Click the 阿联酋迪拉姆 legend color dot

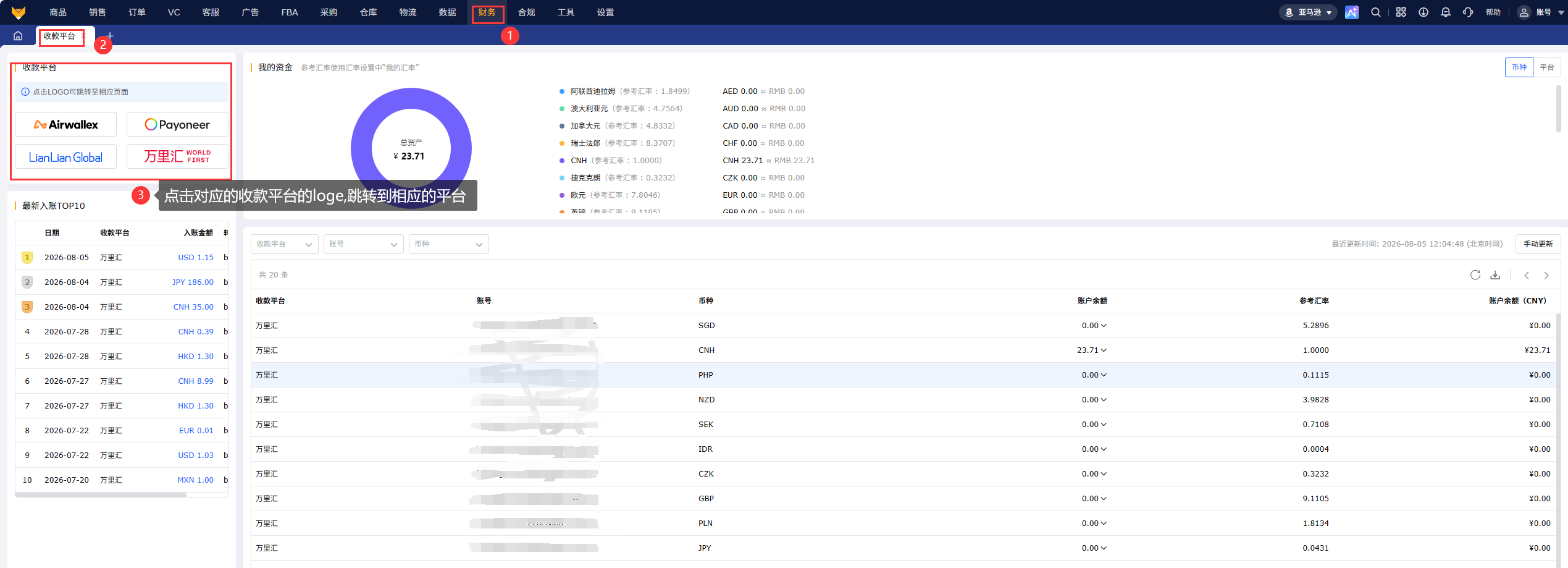pos(562,91)
